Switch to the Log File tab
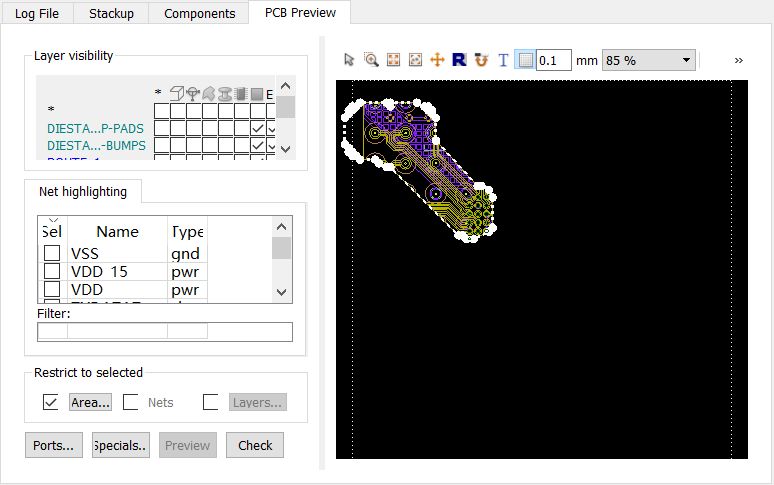This screenshot has width=774, height=485. point(37,13)
